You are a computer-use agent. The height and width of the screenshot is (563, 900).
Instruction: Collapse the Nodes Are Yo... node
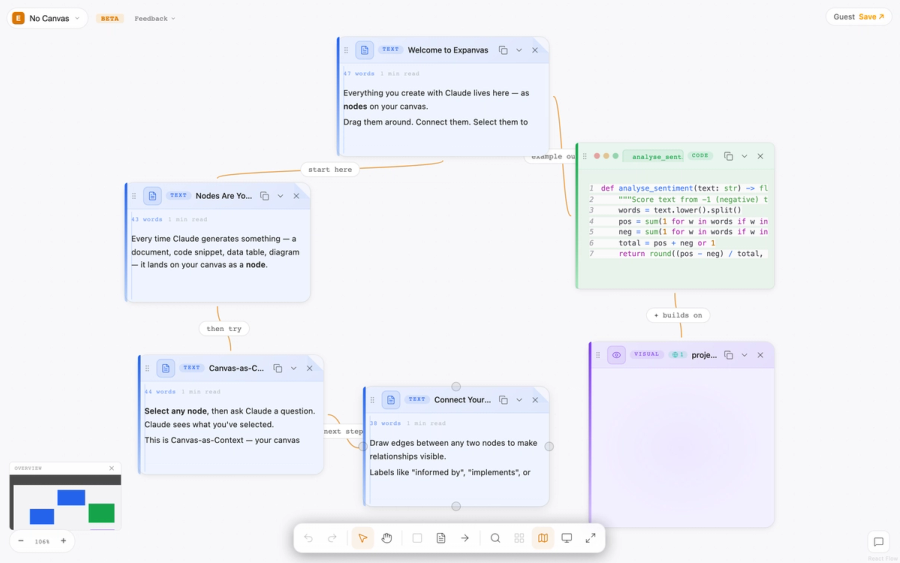[x=280, y=196]
